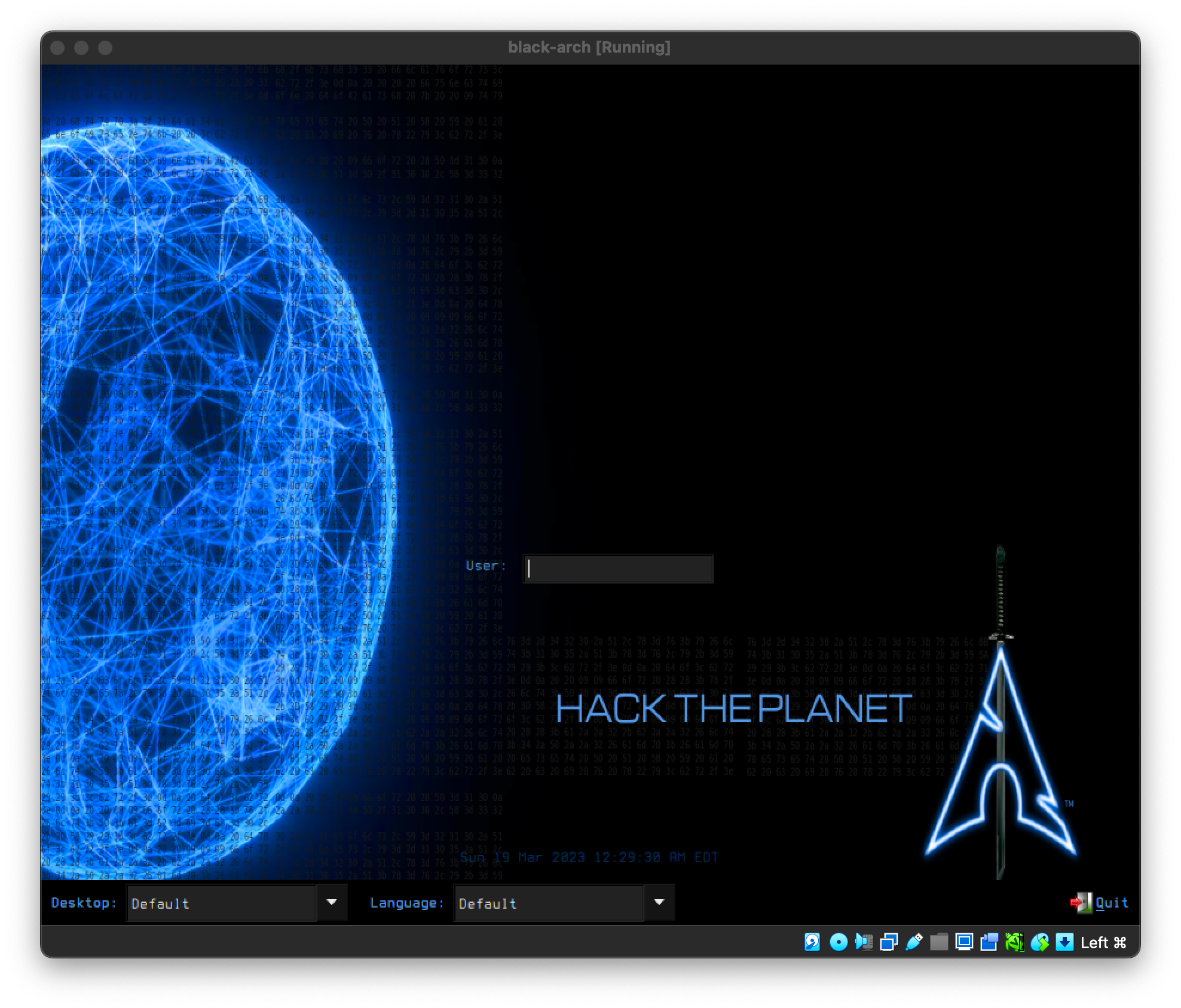Image resolution: width=1181 pixels, height=1008 pixels.
Task: Click the hard disk activity status icon
Action: click(812, 942)
